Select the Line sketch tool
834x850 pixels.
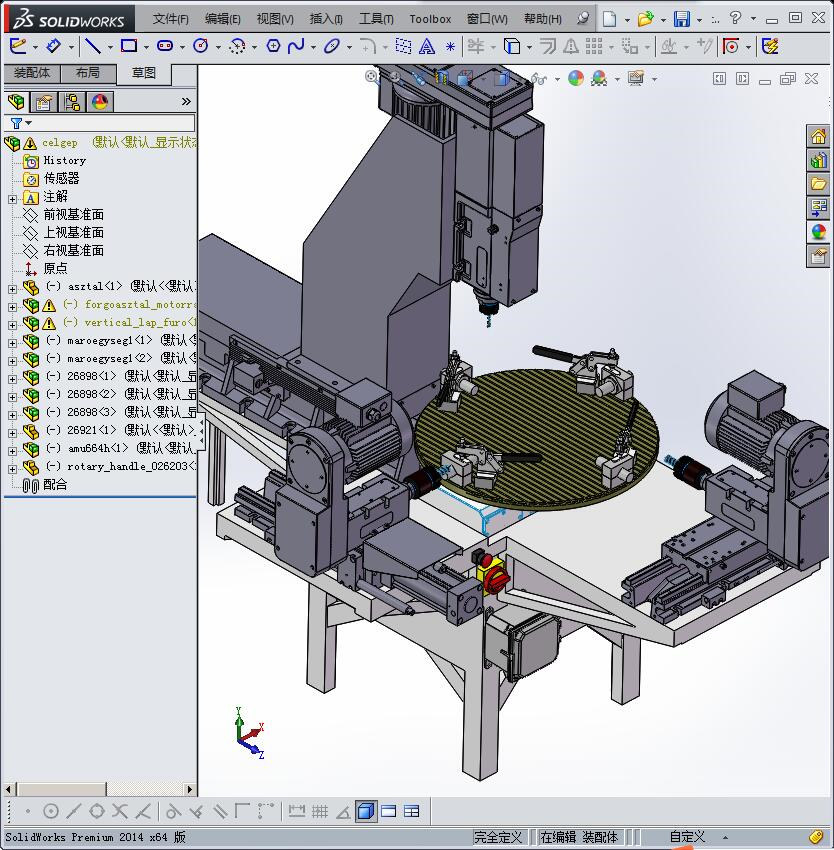pyautogui.click(x=93, y=46)
